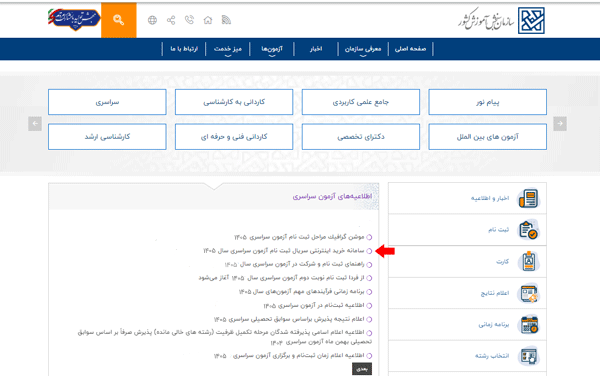Screen dimensions: 600x376
Task: Open the RSS feed icon
Action: pyautogui.click(x=226, y=20)
